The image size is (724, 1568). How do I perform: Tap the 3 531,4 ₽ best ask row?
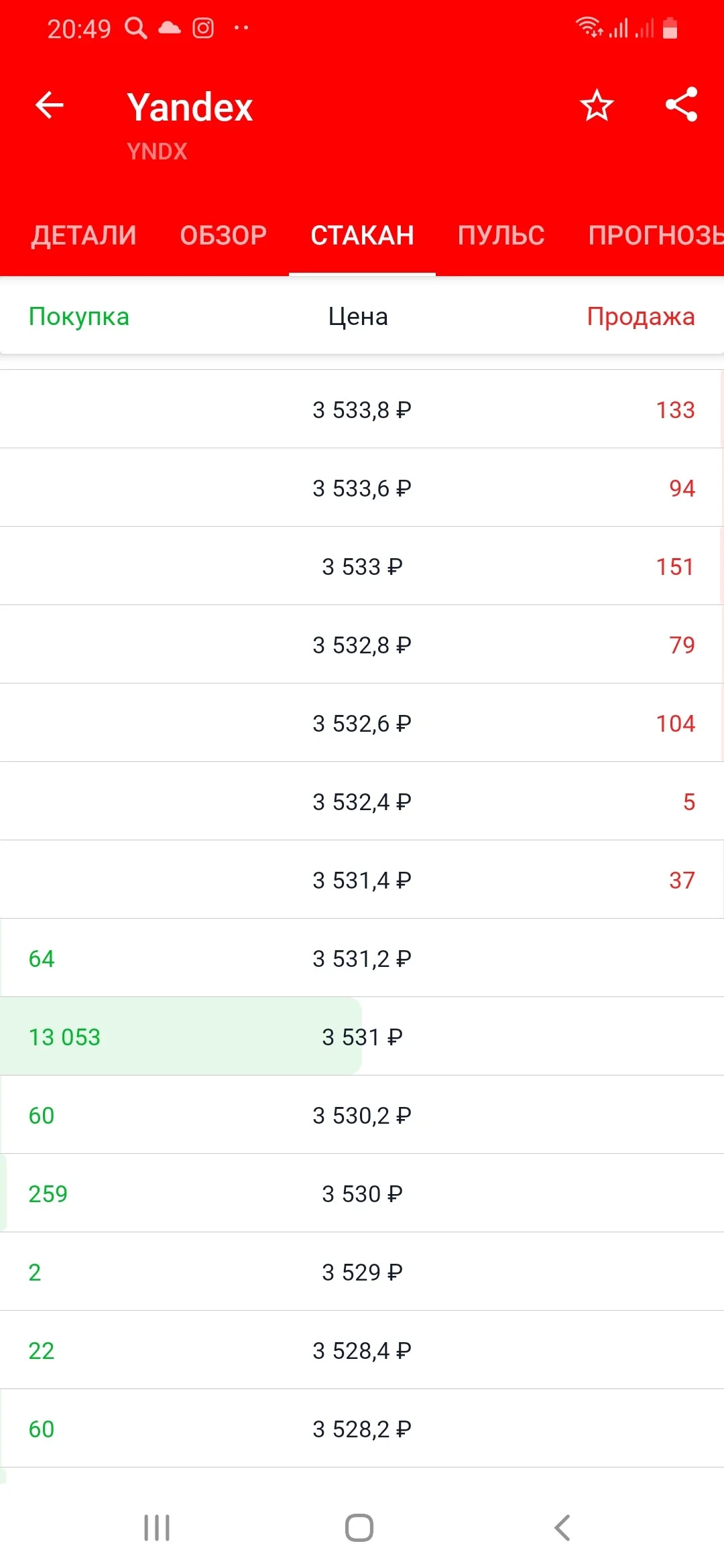click(362, 880)
